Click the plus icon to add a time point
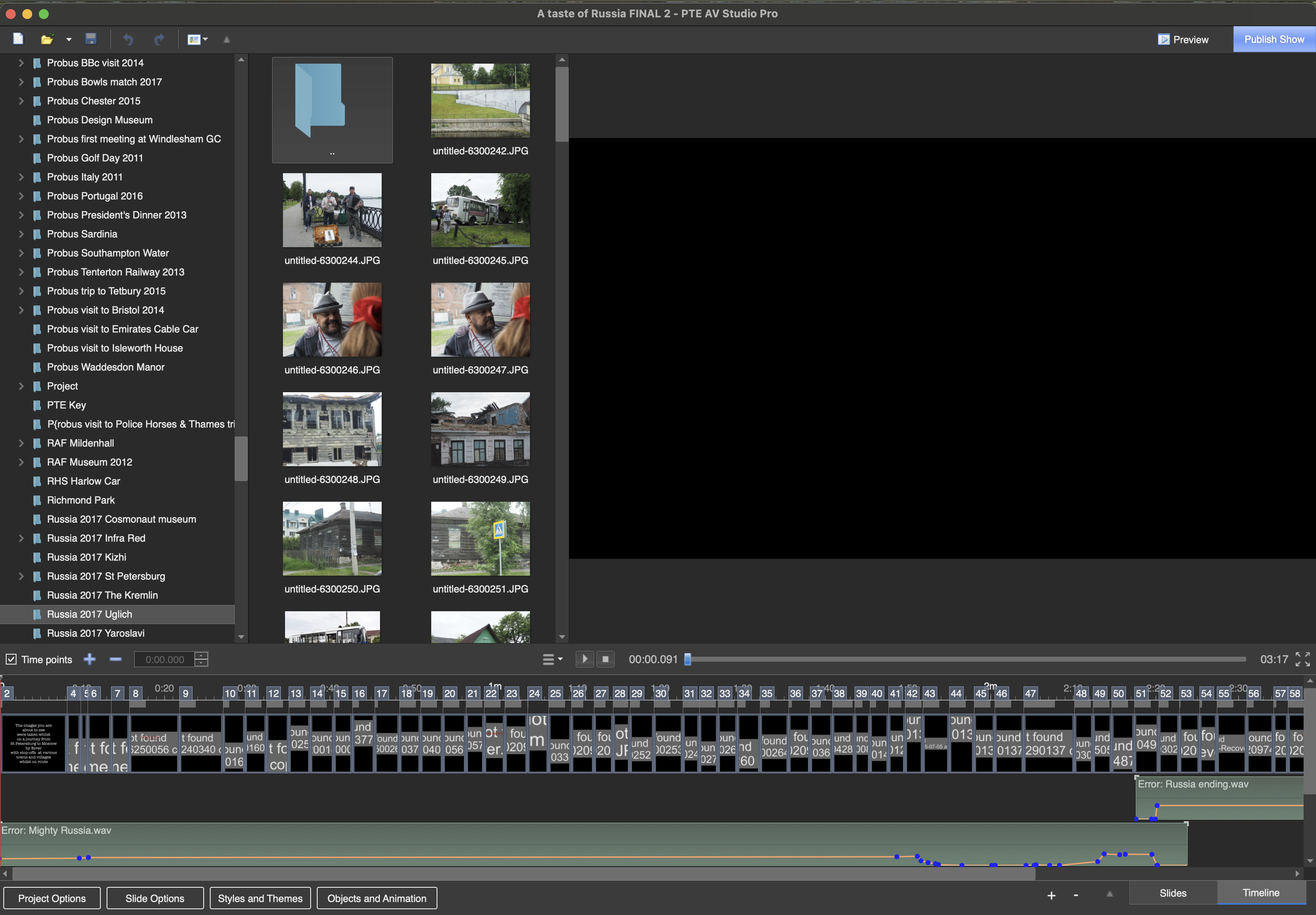The image size is (1316, 915). 89,659
